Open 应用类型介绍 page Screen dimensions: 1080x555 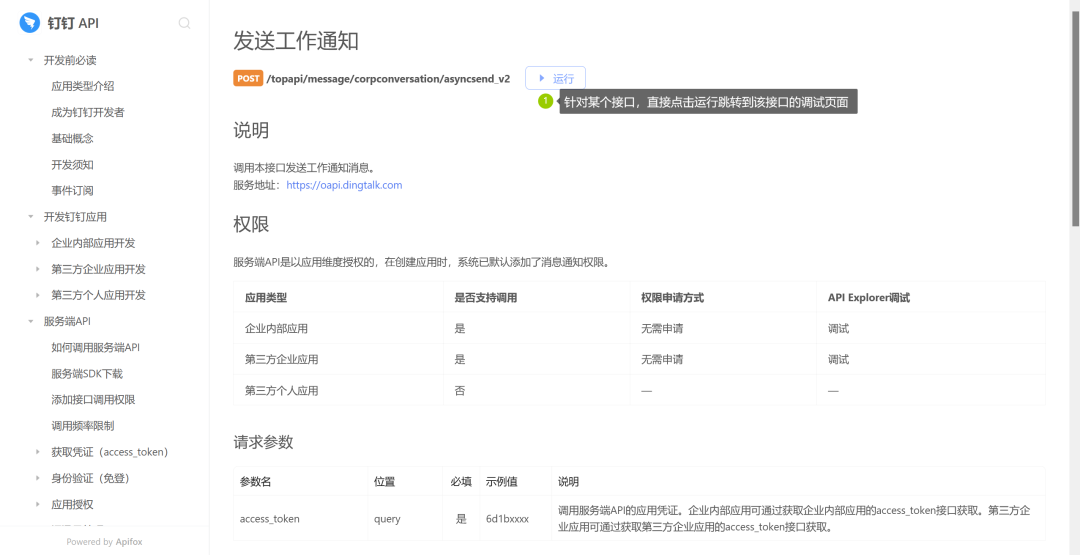tap(83, 86)
